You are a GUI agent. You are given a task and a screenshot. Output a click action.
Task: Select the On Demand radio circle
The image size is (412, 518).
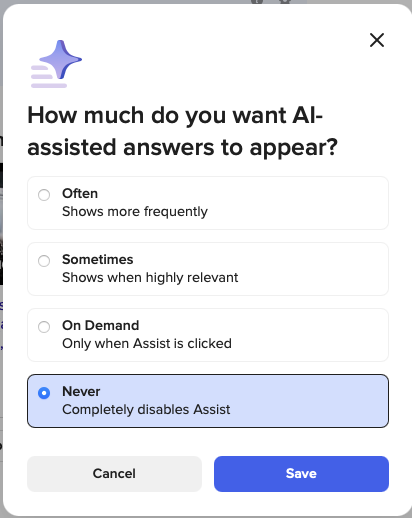44,327
